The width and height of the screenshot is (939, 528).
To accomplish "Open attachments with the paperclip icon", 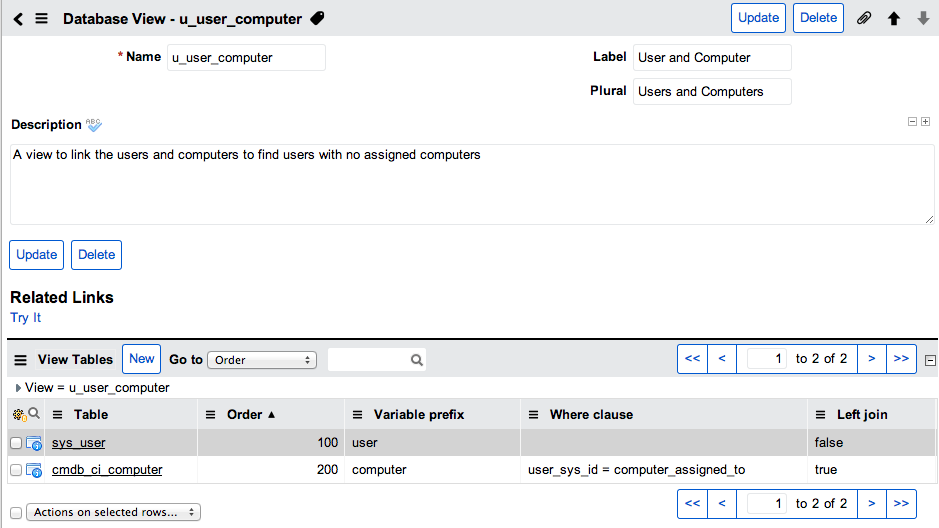I will tap(864, 19).
